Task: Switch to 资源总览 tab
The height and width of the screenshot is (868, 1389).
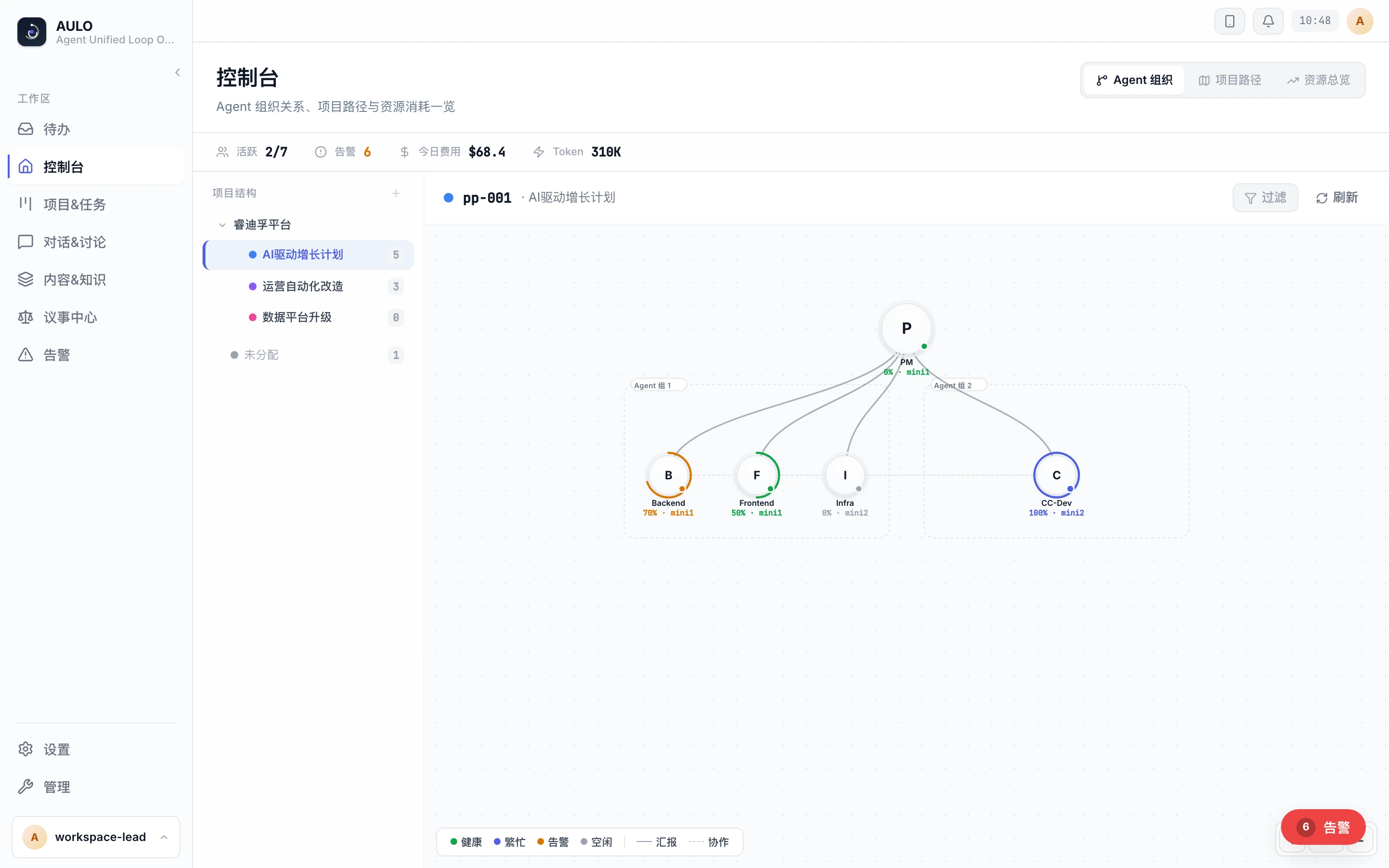Action: (x=1318, y=81)
